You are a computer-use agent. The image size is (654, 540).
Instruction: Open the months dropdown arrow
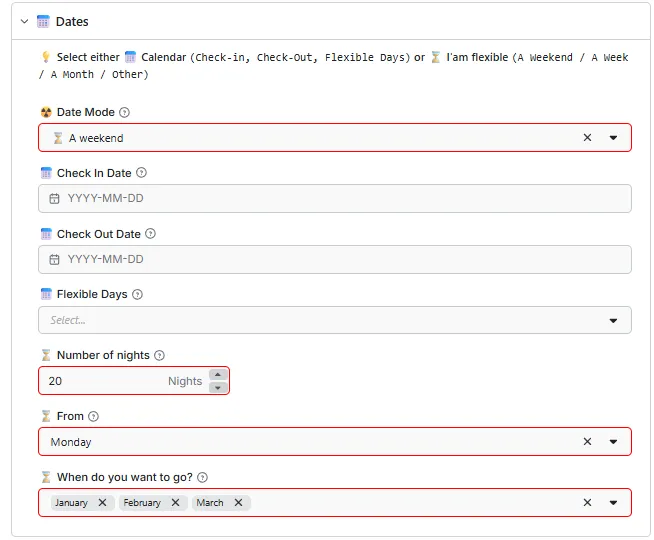613,503
